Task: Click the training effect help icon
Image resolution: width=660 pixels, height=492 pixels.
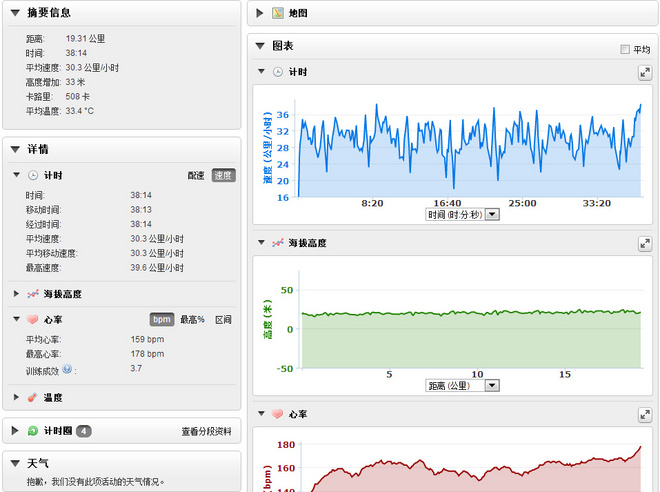Action: (x=67, y=369)
